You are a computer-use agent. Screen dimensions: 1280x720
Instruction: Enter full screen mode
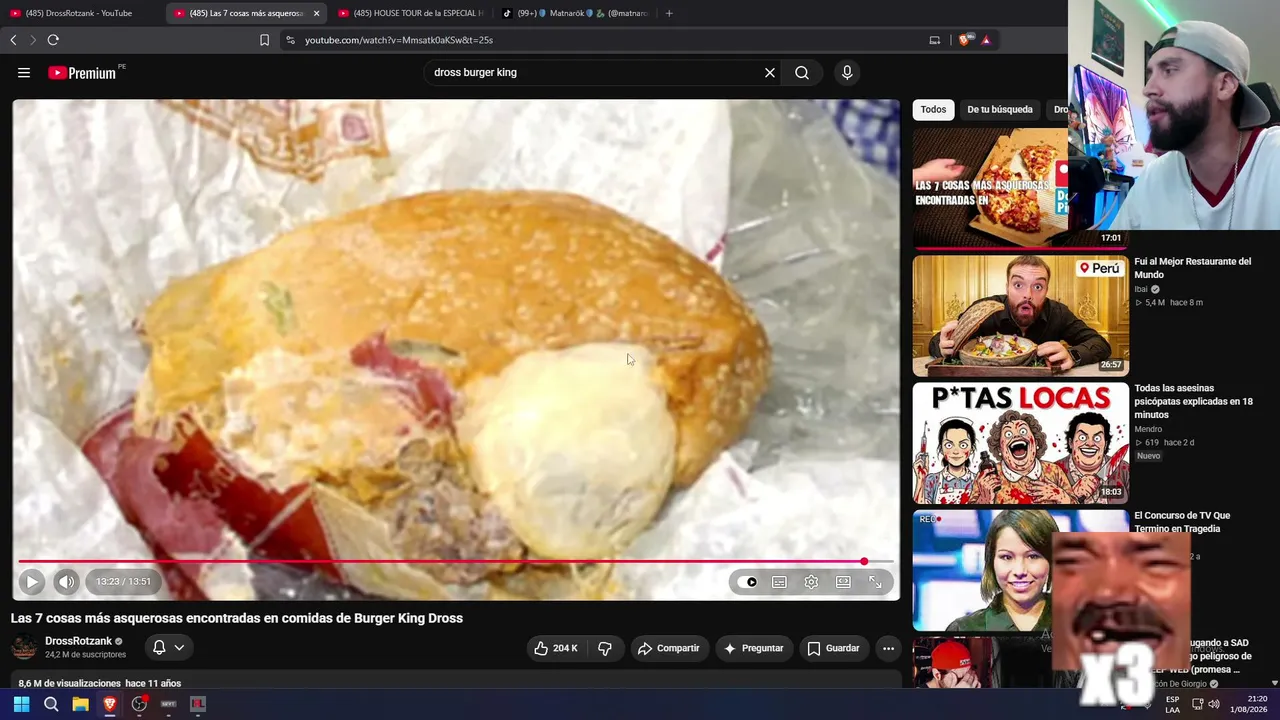875,582
